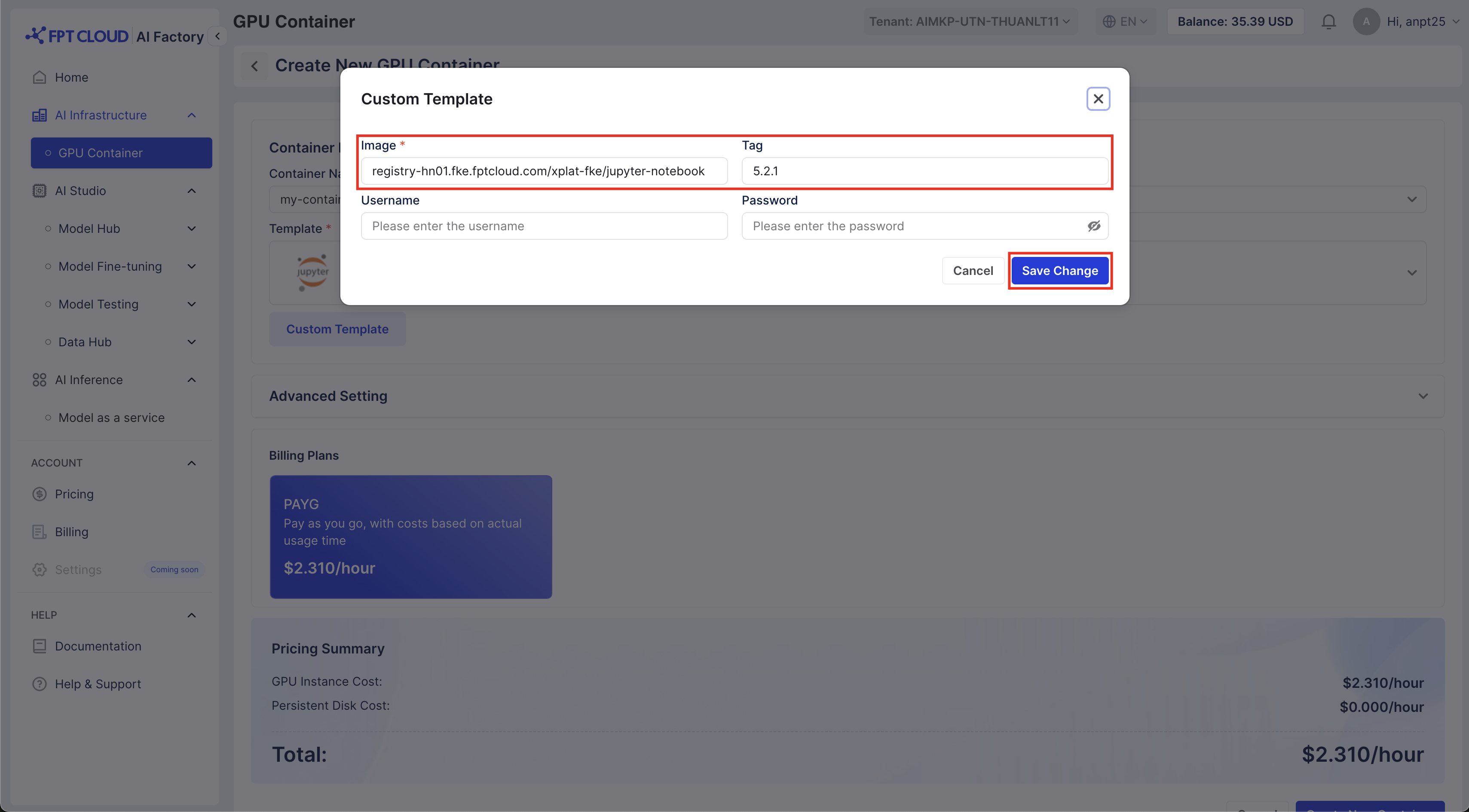Open the EN language dropdown
The width and height of the screenshot is (1469, 812).
[x=1125, y=21]
